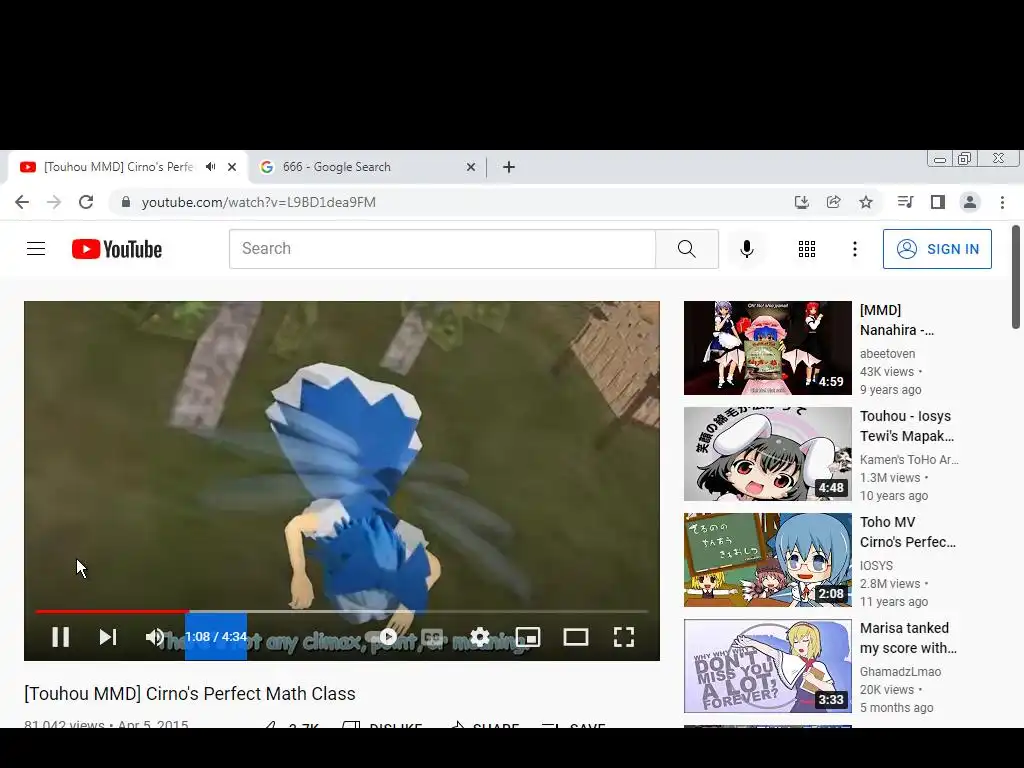This screenshot has width=1024, height=768.
Task: Open Kamen's ToHo Ar... channel name
Action: [909, 459]
